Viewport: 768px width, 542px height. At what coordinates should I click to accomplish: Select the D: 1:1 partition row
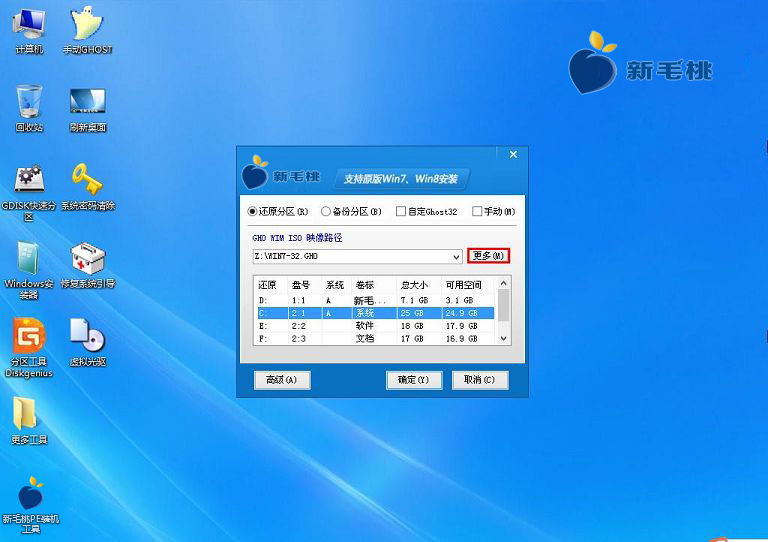376,300
